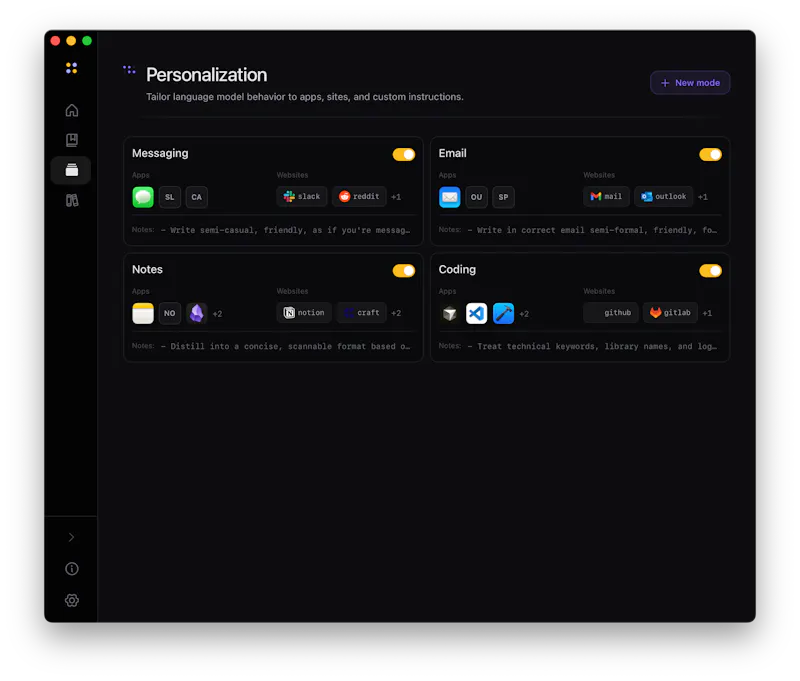The image size is (800, 681).
Task: Click the Messaging notes 'Write semi-casual, friendly' text
Action: pyautogui.click(x=285, y=230)
